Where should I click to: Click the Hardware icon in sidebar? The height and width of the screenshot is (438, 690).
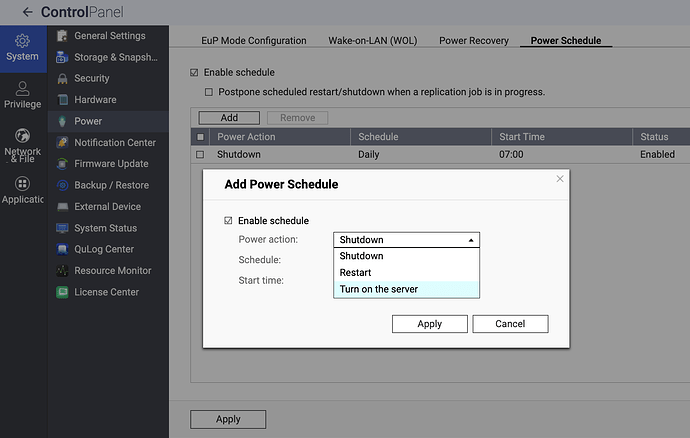[62, 100]
